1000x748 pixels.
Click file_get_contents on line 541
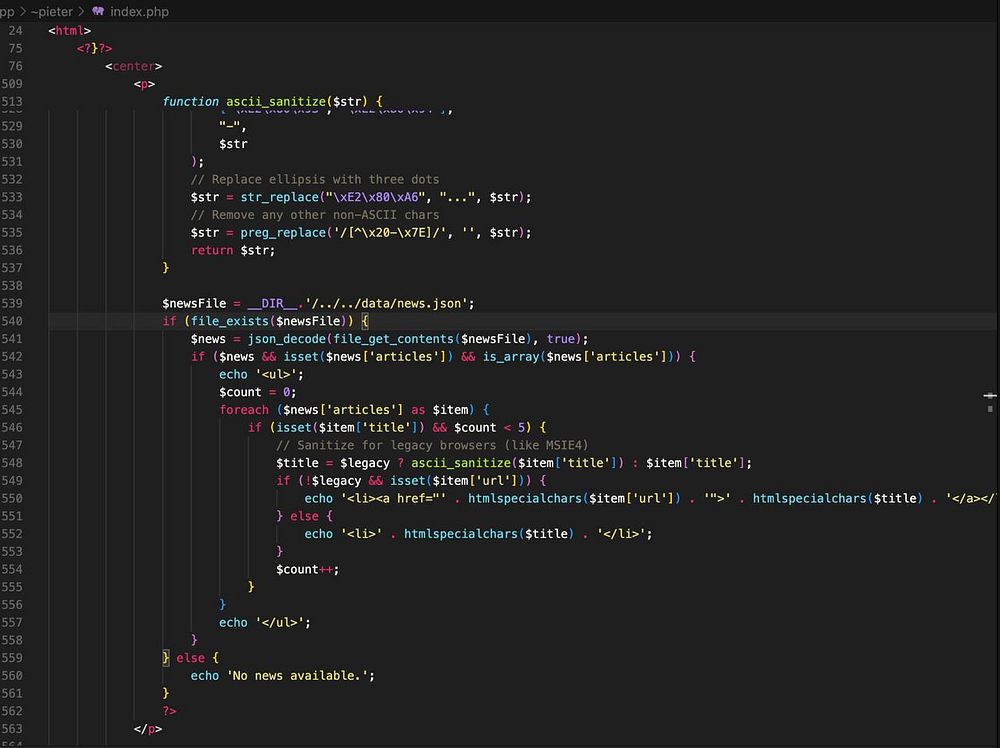tap(393, 339)
